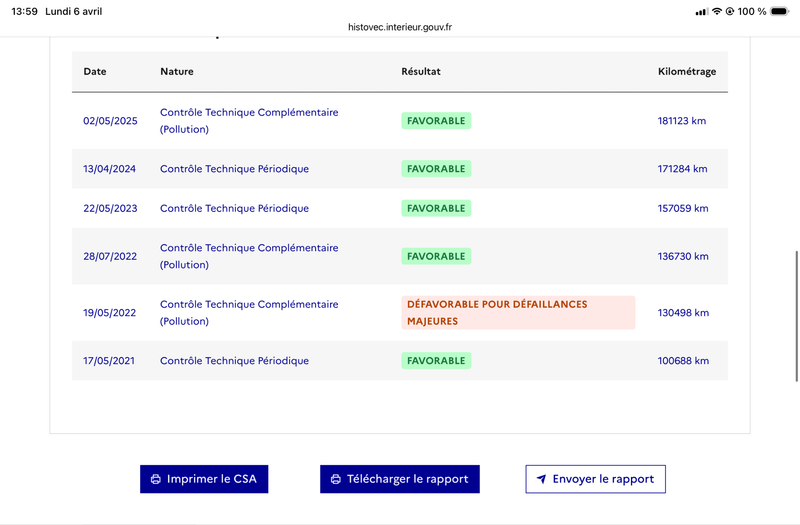The width and height of the screenshot is (800, 525).
Task: Click the Résultat column header
Action: (420, 72)
